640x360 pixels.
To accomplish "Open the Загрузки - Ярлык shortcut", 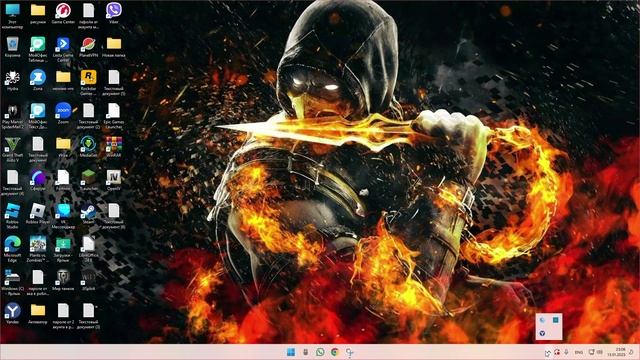I will point(63,250).
